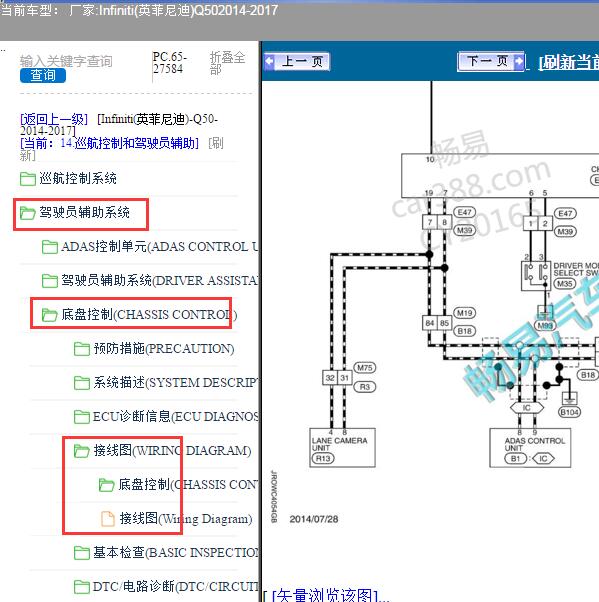
Task: Click the ADAS控制单元 folder icon
Action: (x=50, y=247)
